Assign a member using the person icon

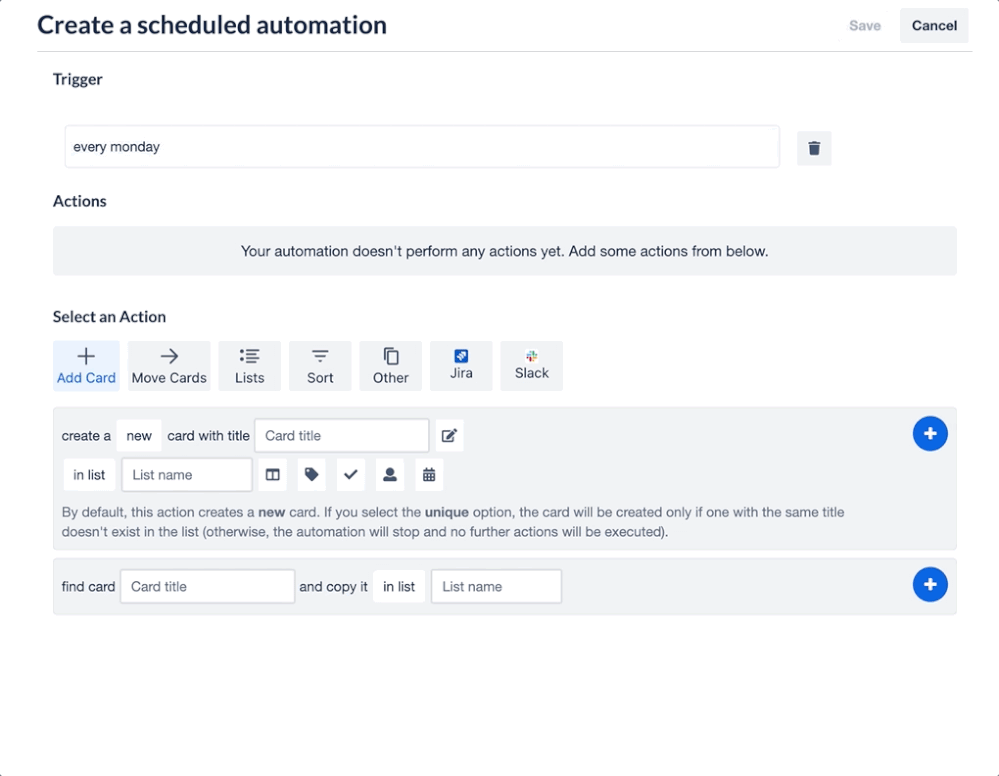pyautogui.click(x=390, y=475)
